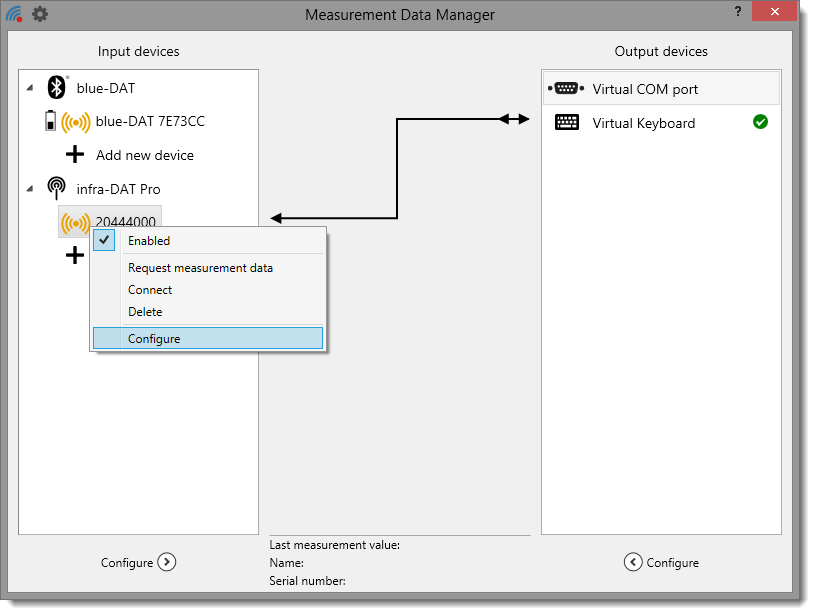The height and width of the screenshot is (615, 815).
Task: Collapse the infra-DAT Pro tree group
Action: (x=29, y=189)
